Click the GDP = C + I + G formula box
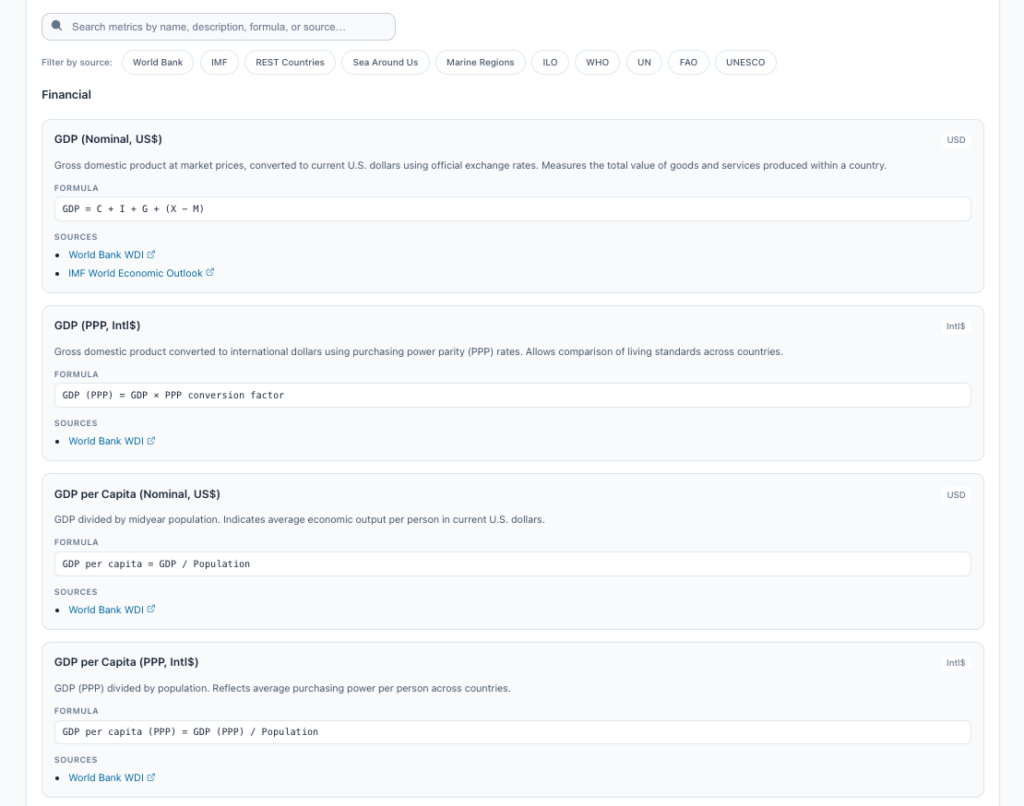 pos(512,209)
